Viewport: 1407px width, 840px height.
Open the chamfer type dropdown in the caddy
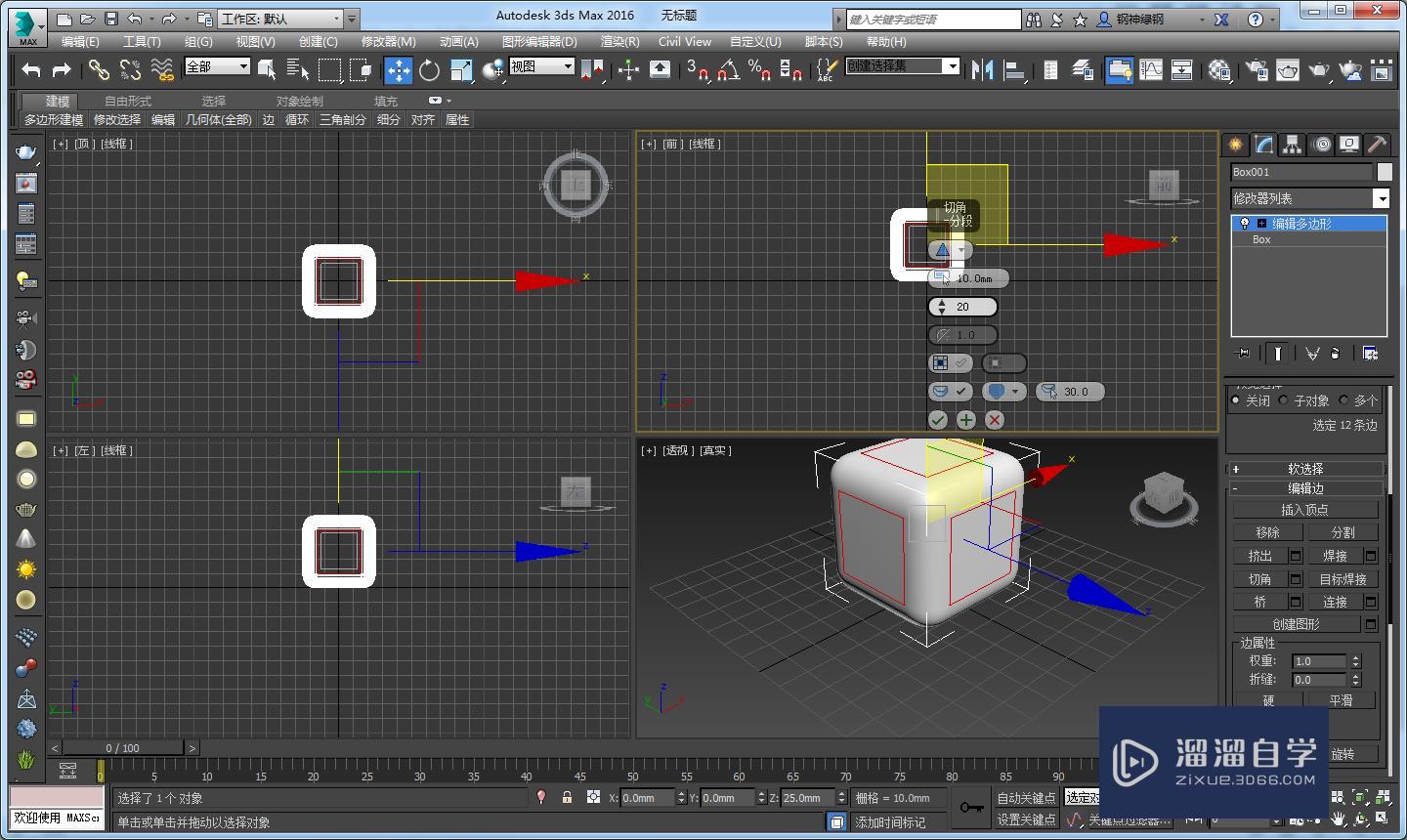click(961, 249)
